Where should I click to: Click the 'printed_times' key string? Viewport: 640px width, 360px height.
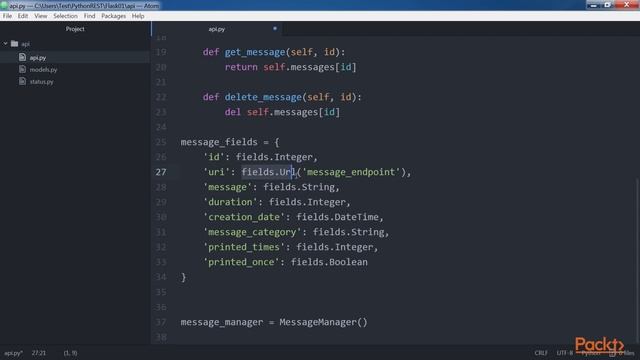[x=244, y=247]
